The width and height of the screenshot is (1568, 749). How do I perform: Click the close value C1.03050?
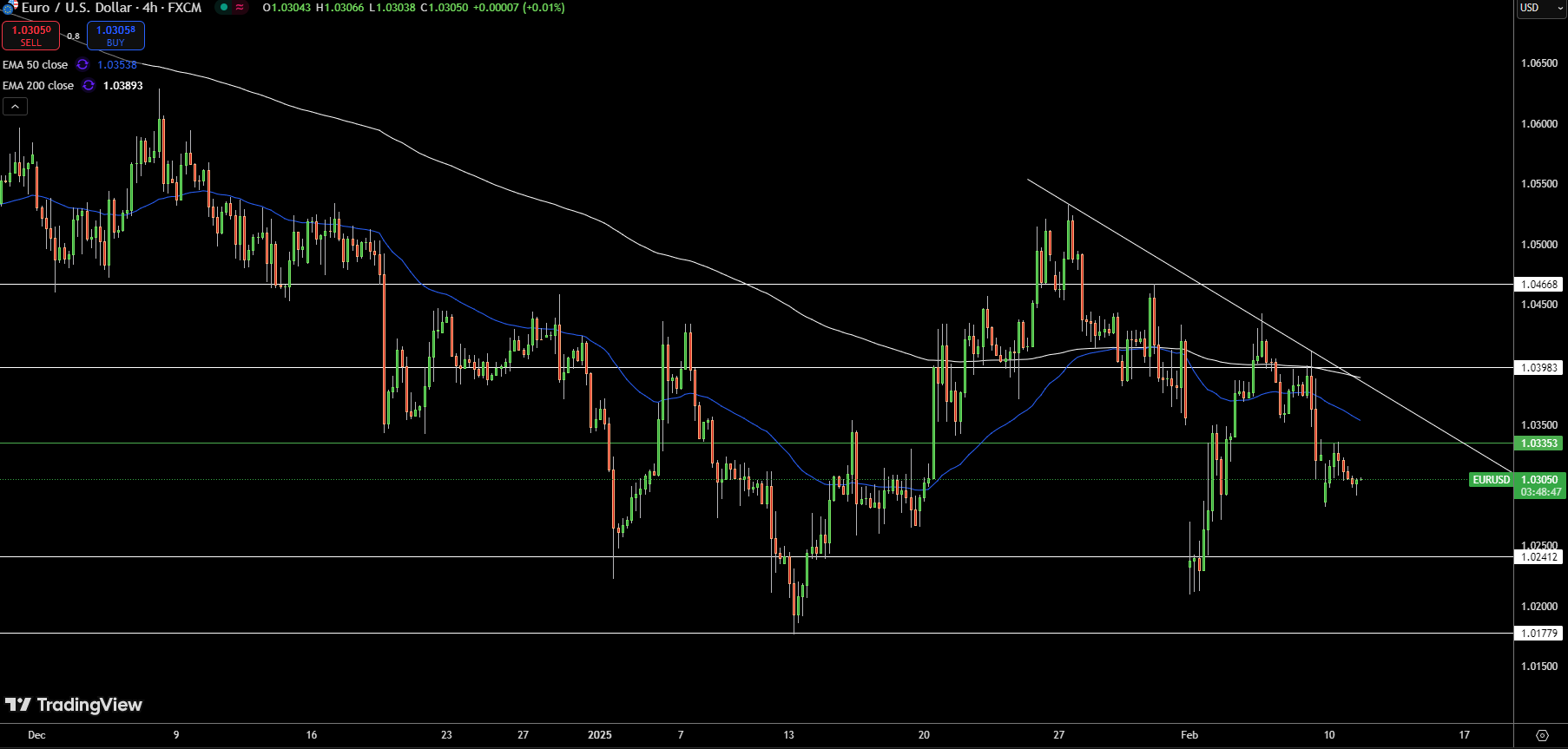(444, 7)
